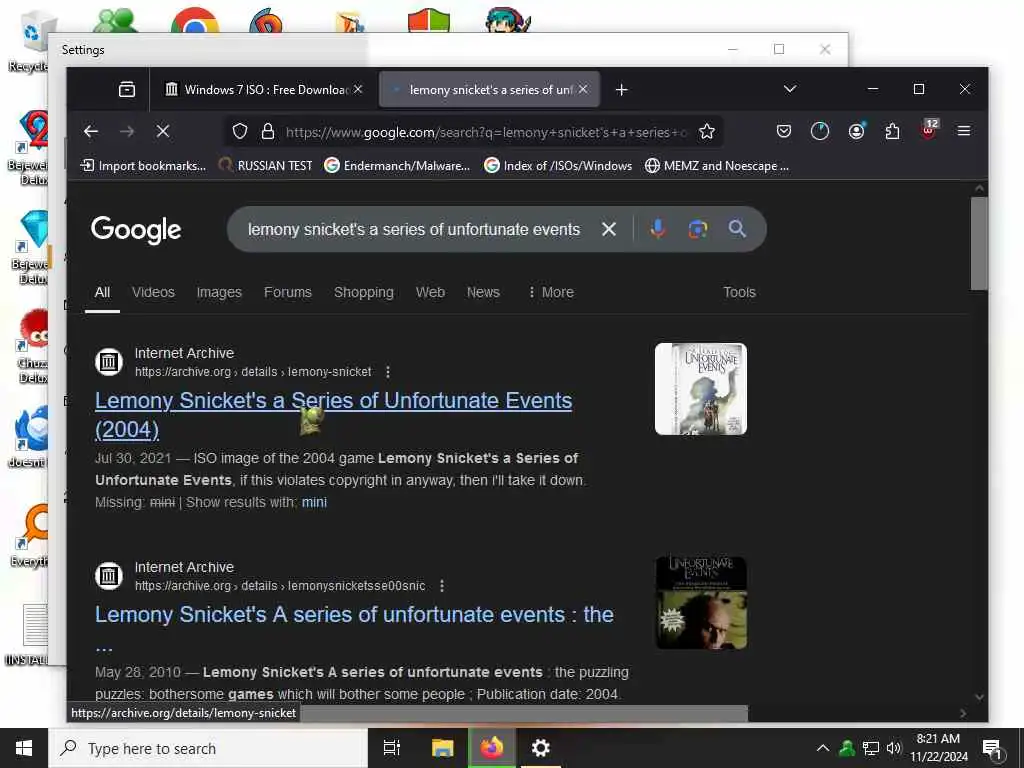Go back to the previous page
1024x768 pixels.
(91, 132)
